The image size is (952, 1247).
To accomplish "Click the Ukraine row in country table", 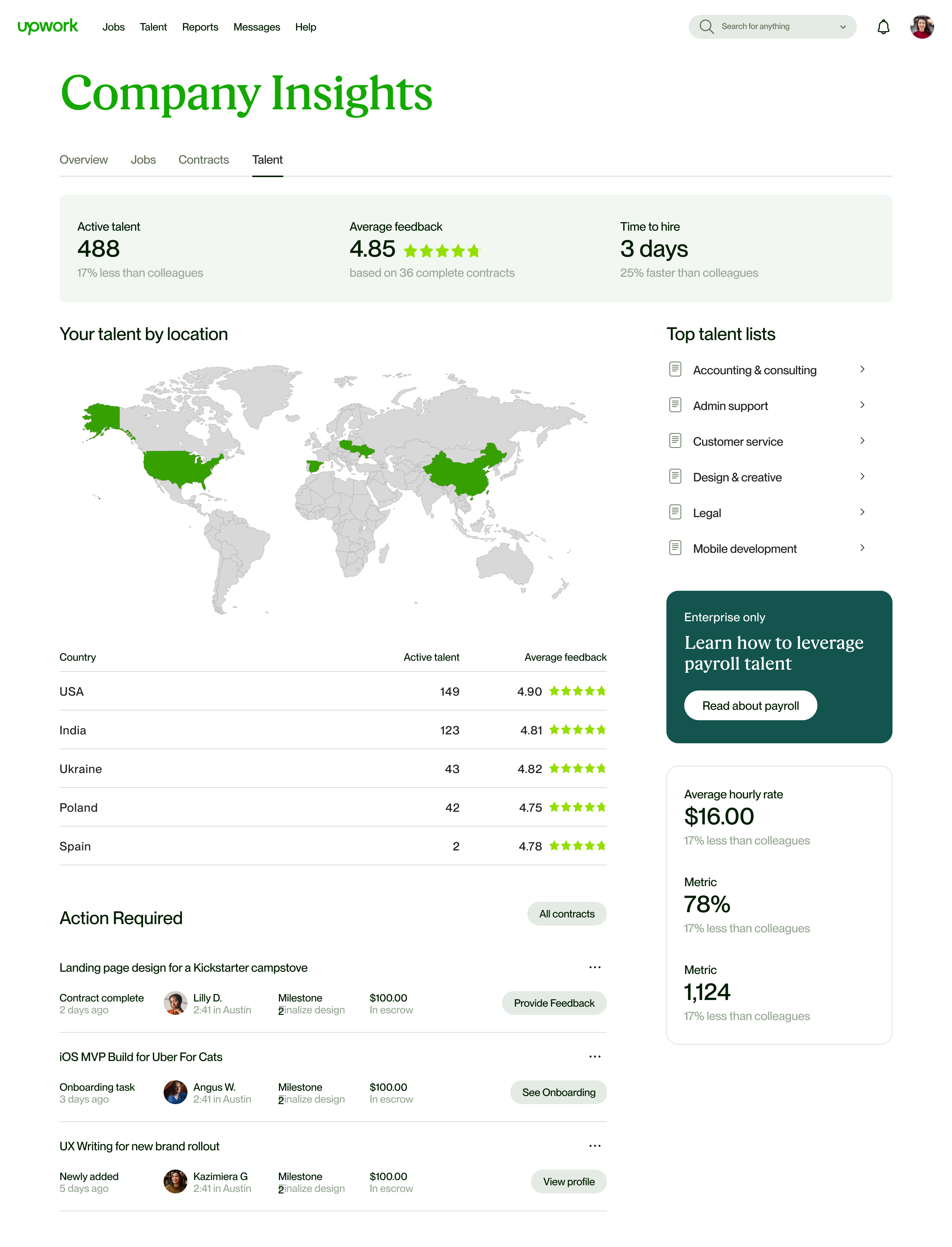I will [332, 769].
